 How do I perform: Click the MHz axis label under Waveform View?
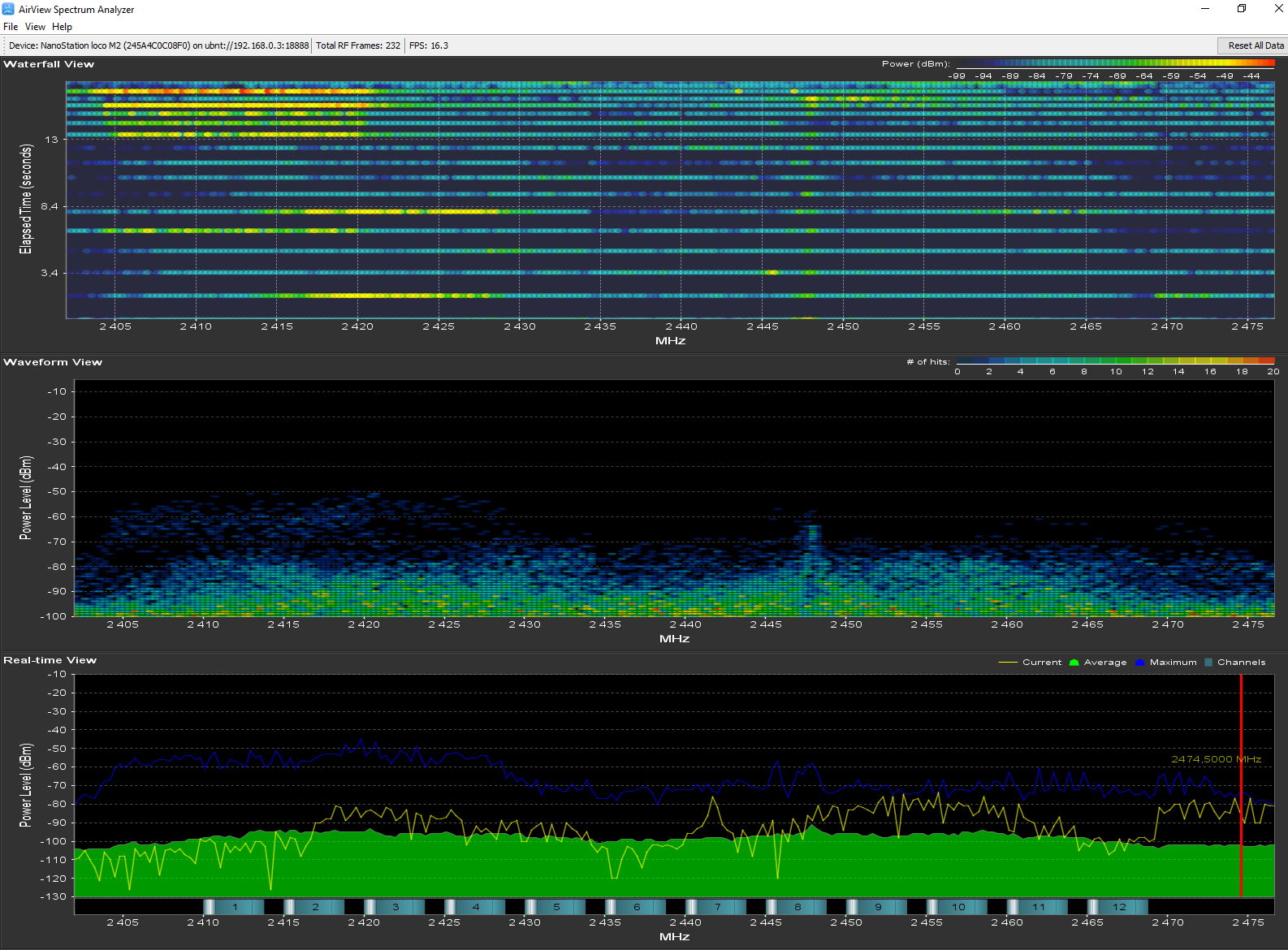pos(675,639)
